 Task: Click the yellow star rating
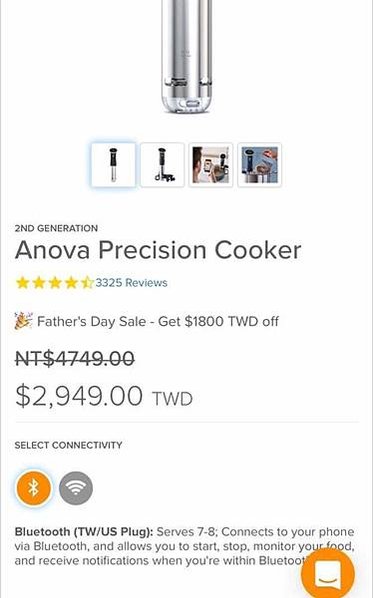pos(54,283)
